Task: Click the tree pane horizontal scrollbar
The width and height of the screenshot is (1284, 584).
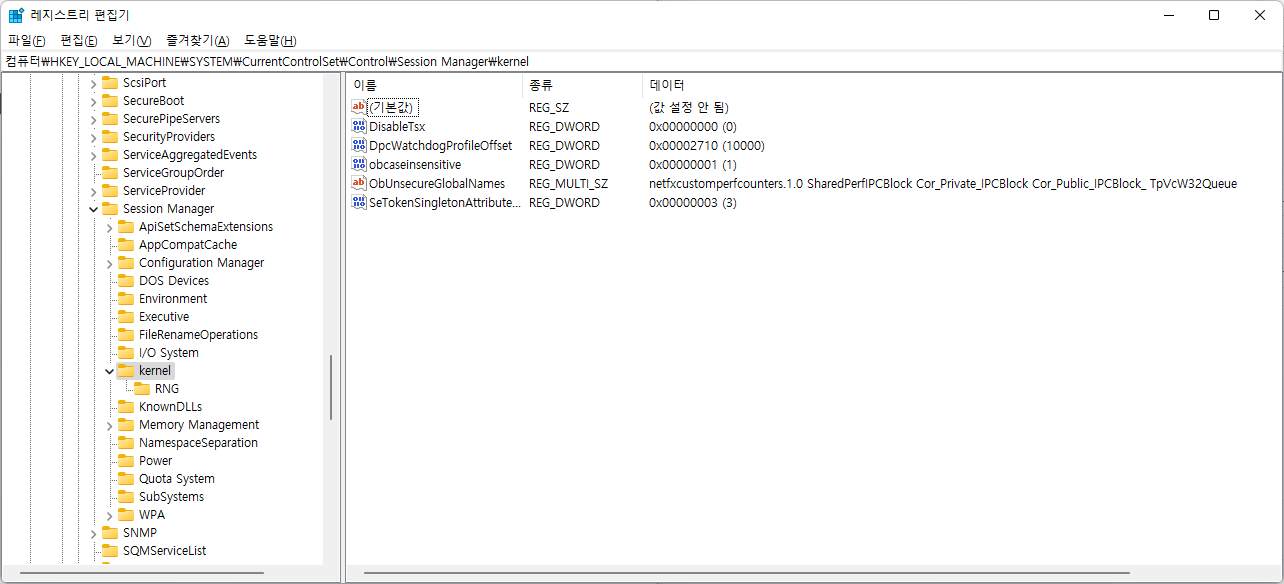Action: (142, 573)
